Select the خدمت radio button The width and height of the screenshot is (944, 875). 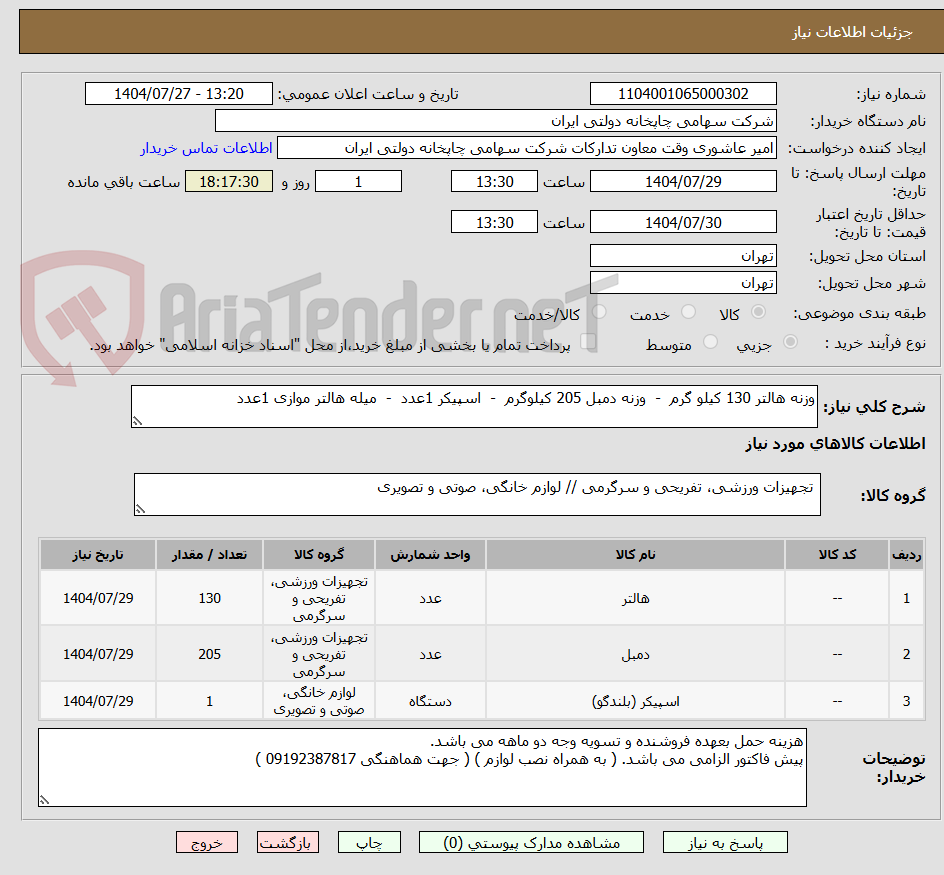[689, 312]
